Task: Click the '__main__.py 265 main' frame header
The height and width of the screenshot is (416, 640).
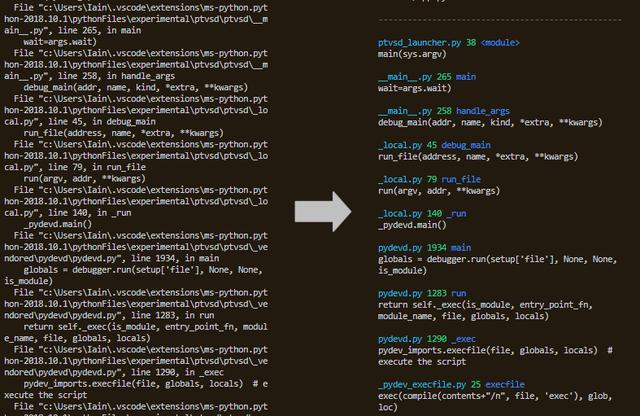Action: 427,77
